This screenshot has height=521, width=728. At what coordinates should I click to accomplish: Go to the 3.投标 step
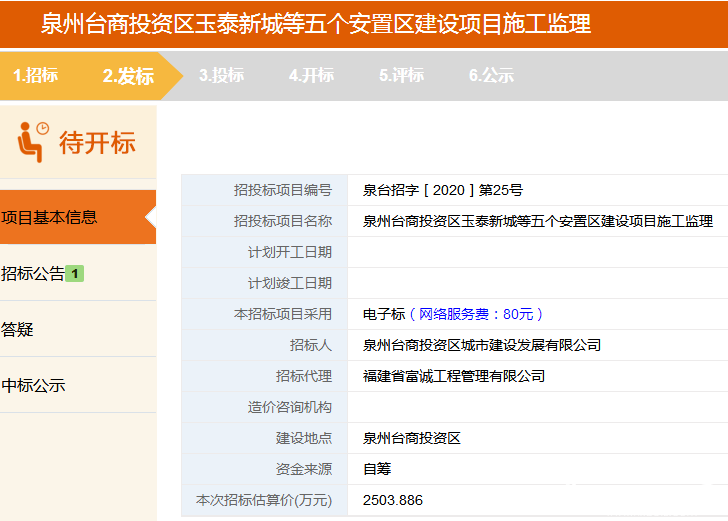221,75
